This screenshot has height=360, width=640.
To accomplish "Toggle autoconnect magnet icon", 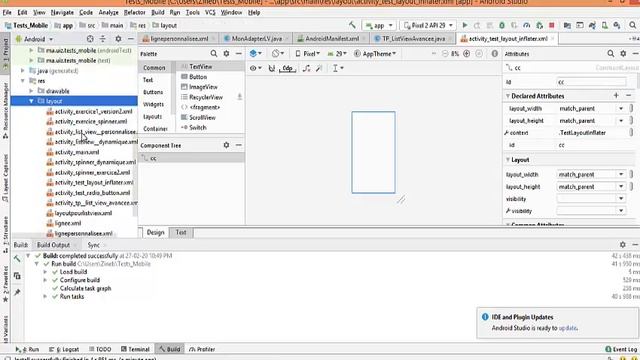I will click(x=271, y=68).
